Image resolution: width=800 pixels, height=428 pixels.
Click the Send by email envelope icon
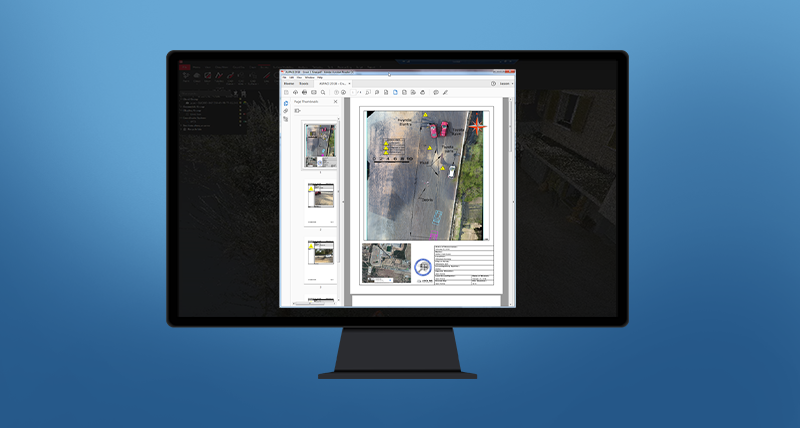tap(313, 92)
